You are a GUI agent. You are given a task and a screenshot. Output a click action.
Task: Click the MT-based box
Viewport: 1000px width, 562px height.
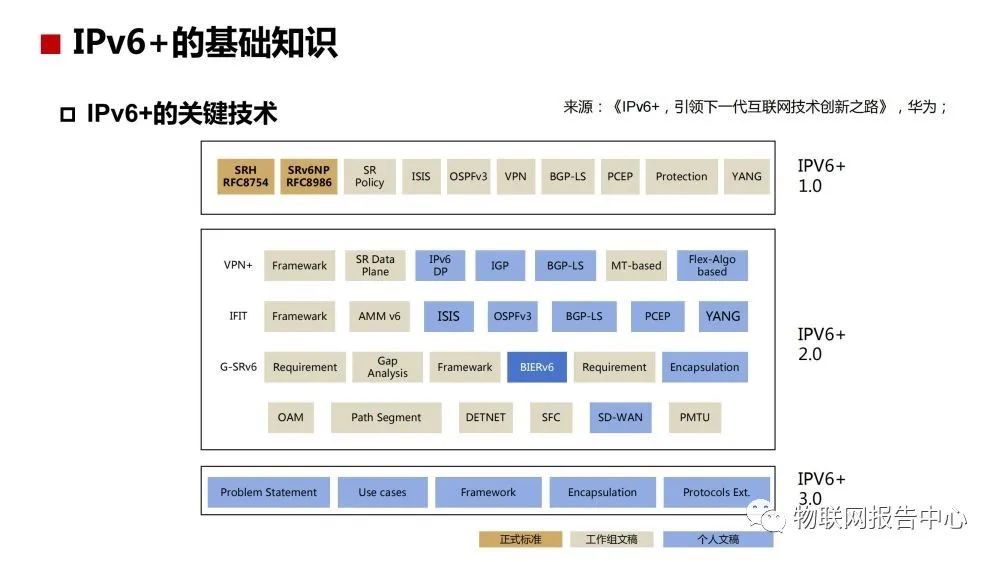636,265
